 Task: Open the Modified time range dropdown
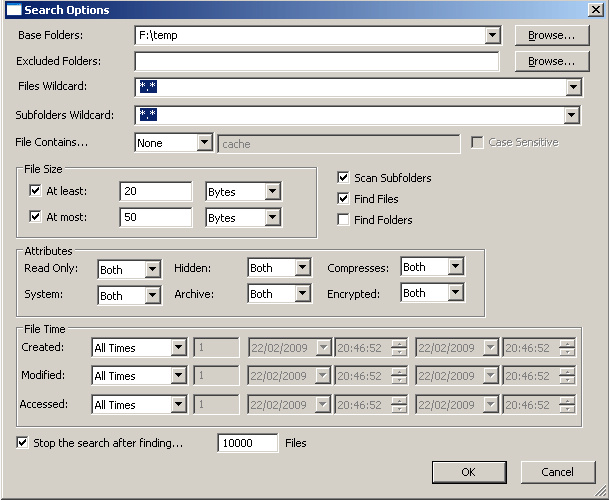(178, 375)
